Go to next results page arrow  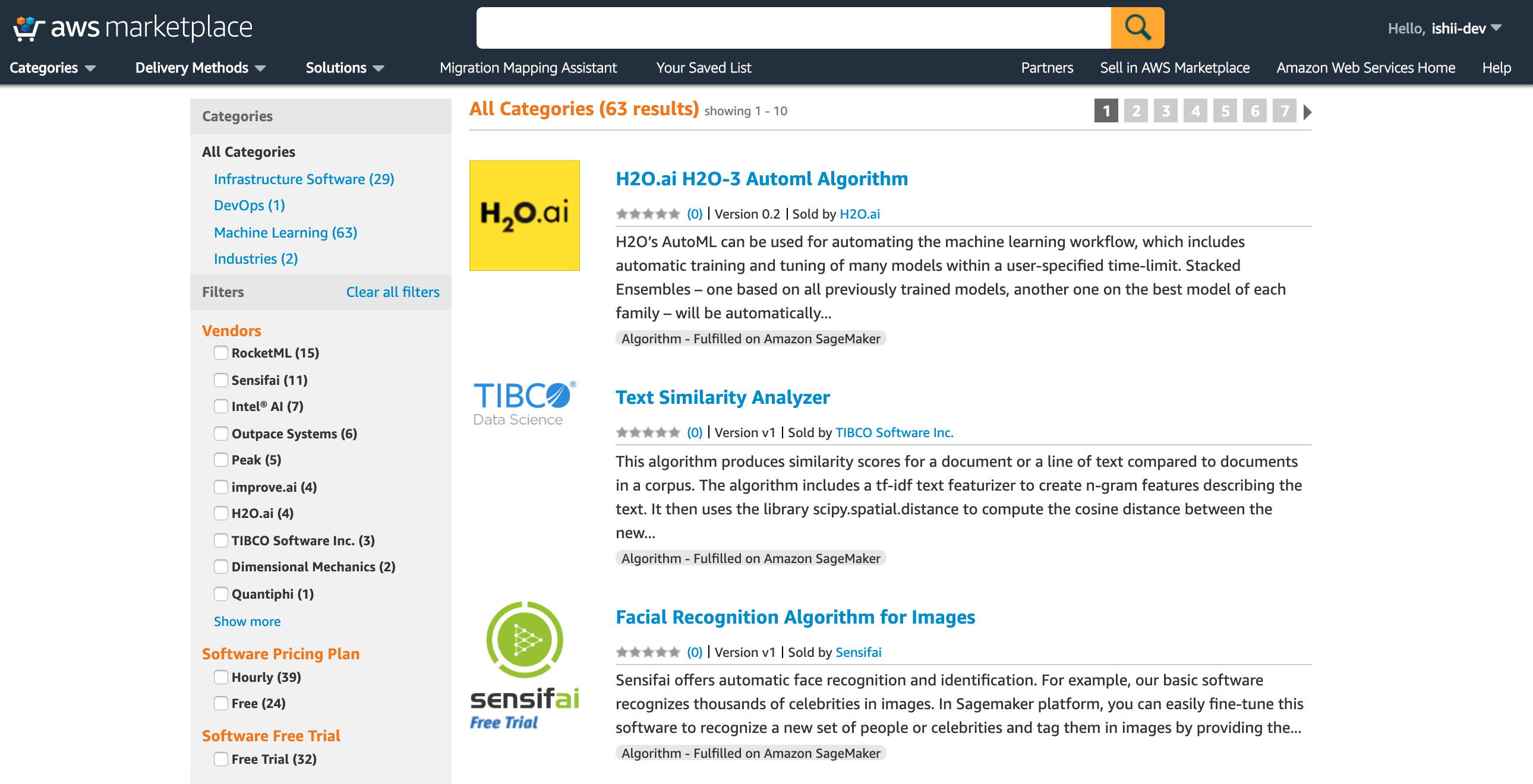[x=1307, y=111]
